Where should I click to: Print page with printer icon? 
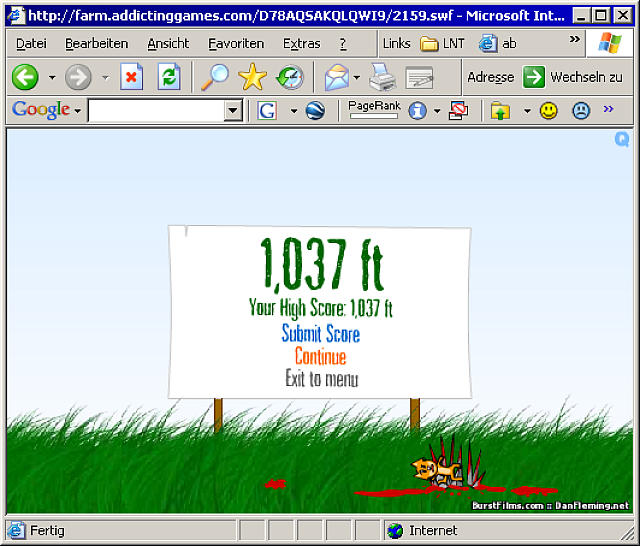382,77
